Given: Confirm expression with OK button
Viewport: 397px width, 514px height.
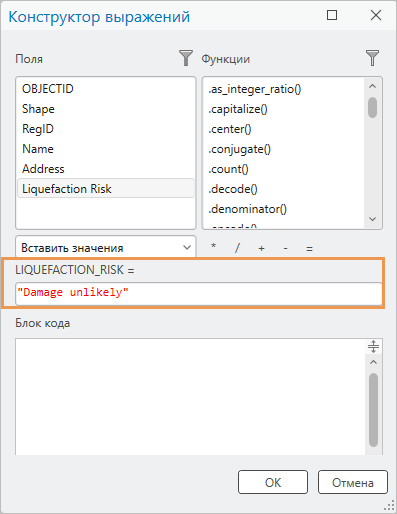Looking at the screenshot, I should (x=273, y=482).
